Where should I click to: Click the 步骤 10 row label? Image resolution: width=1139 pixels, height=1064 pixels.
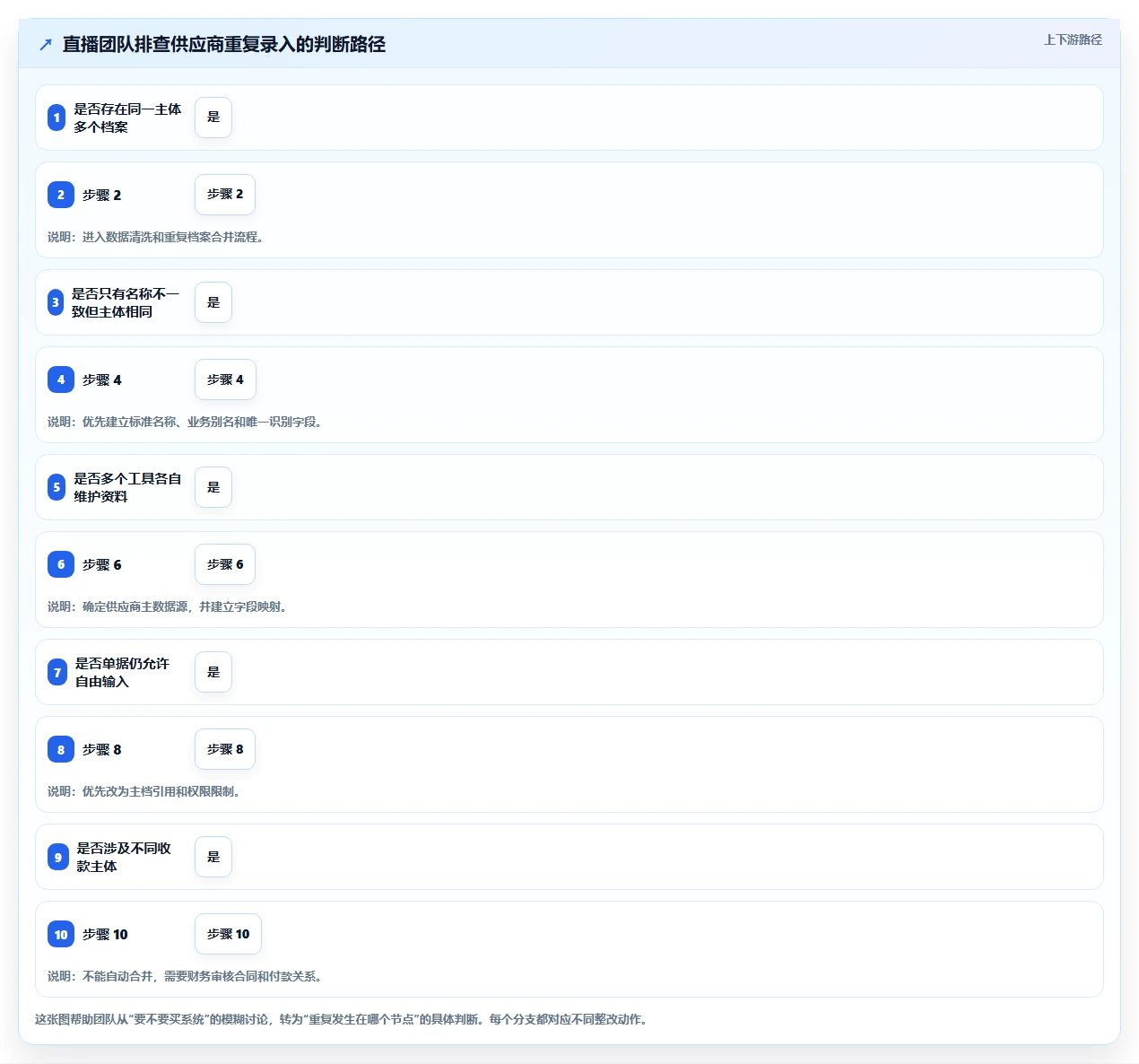coord(105,934)
